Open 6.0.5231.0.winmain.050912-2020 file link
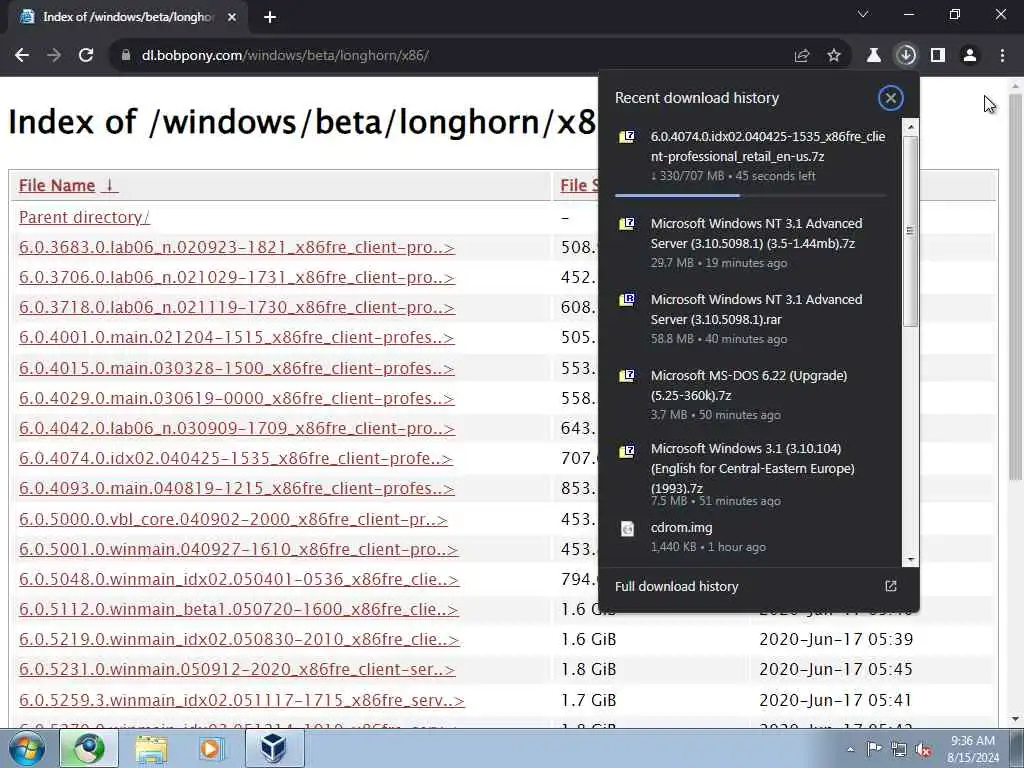1024x768 pixels. pyautogui.click(x=237, y=669)
